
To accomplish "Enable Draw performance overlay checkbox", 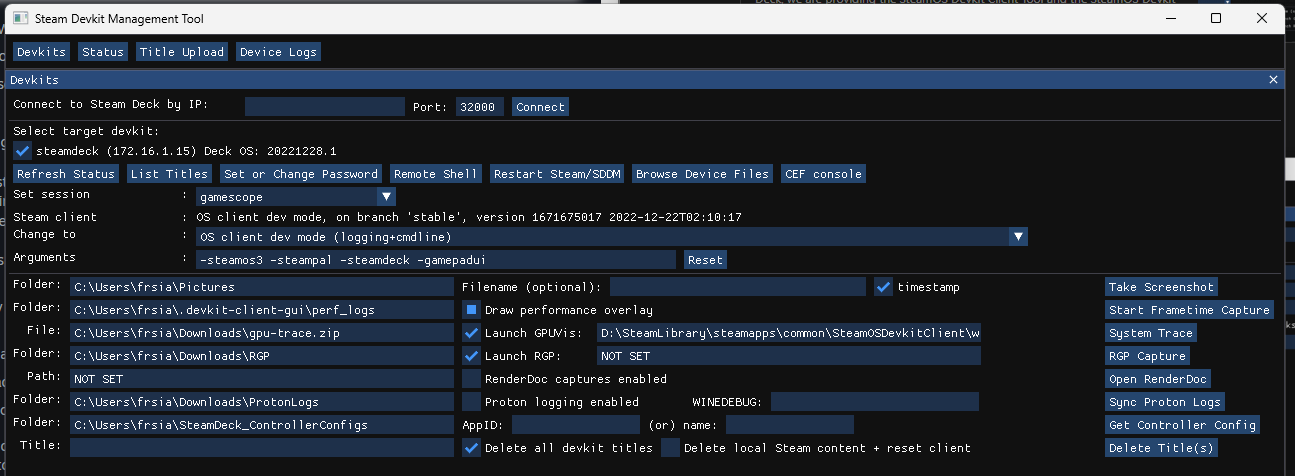I will 471,310.
